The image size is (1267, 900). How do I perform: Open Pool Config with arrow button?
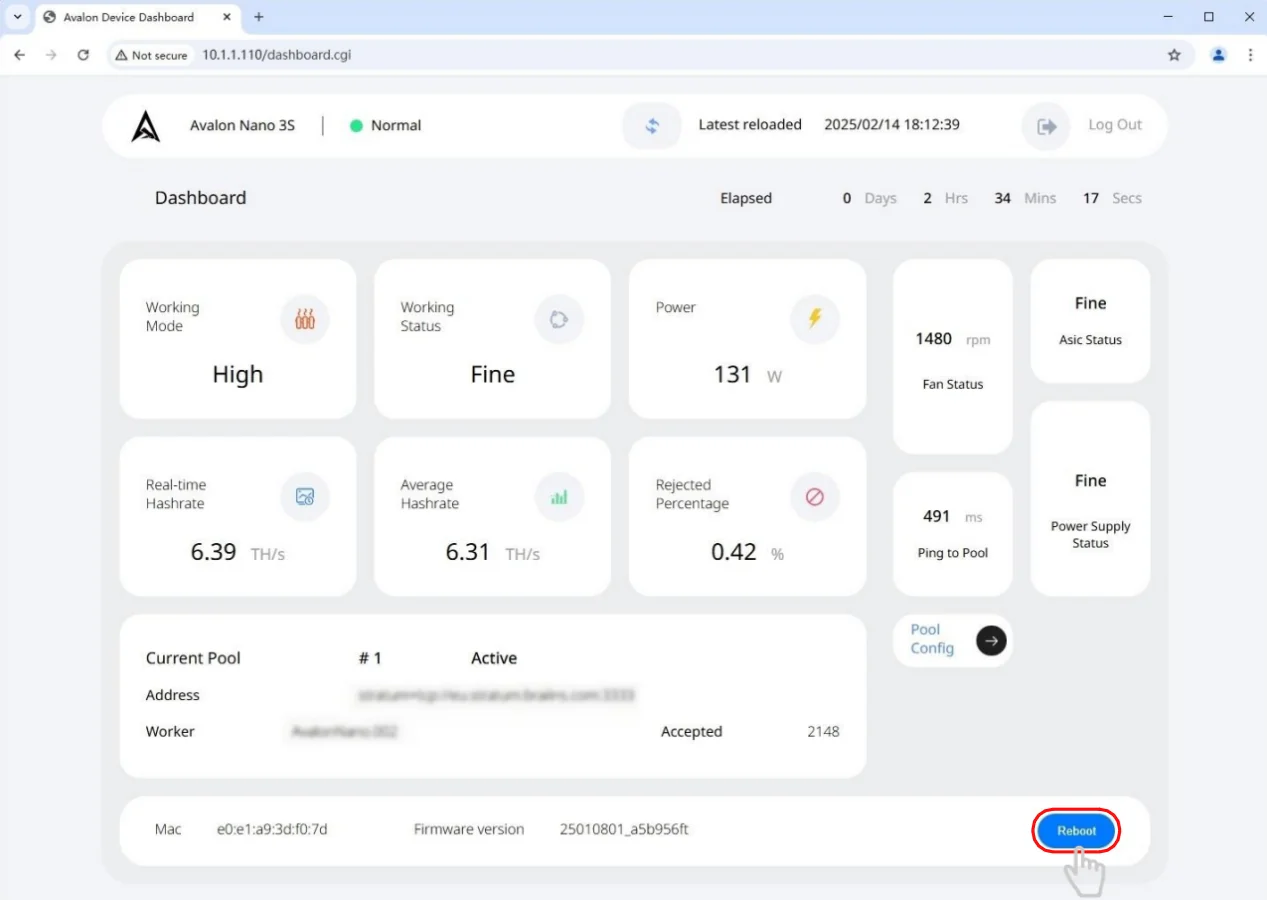(991, 640)
